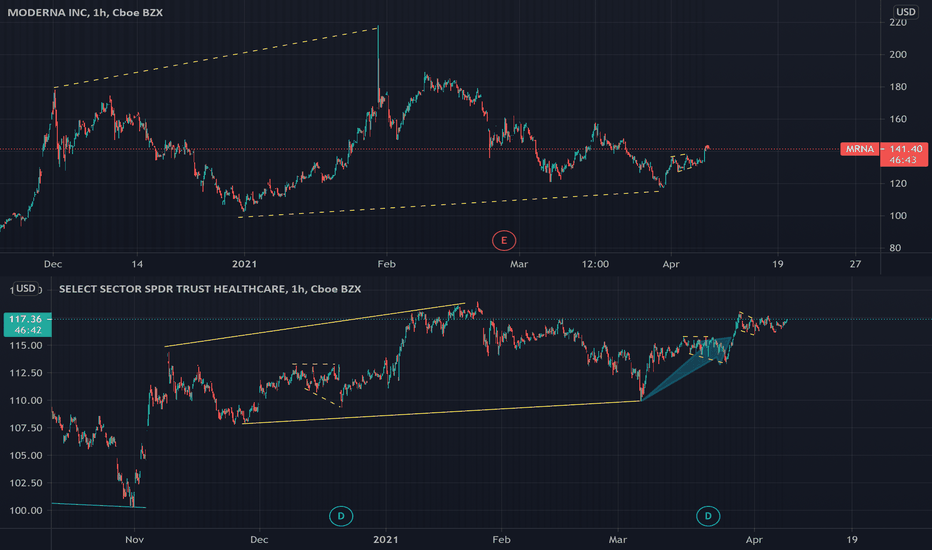Click the 220 price axis label
932x550 pixels.
[x=898, y=23]
